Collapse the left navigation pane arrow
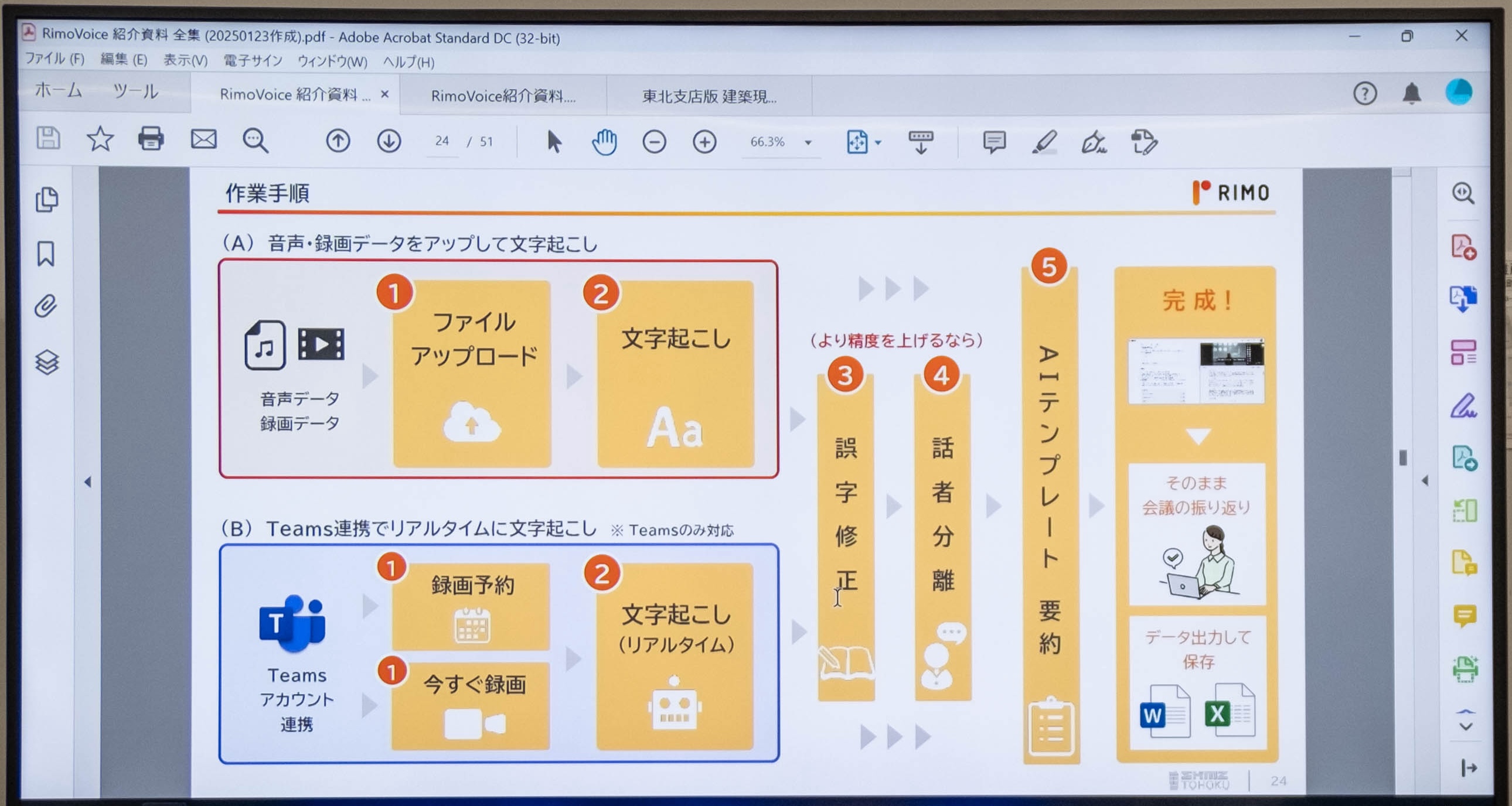 87,481
